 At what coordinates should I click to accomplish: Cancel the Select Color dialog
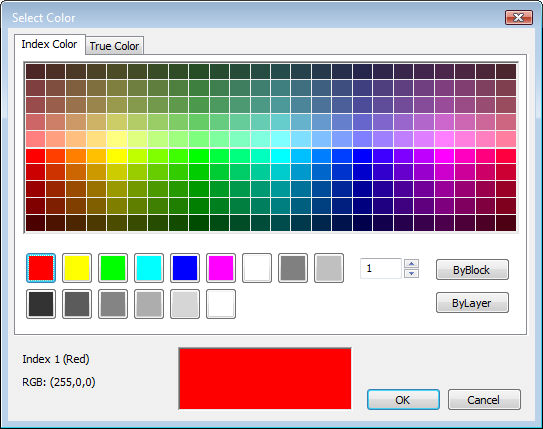click(484, 400)
